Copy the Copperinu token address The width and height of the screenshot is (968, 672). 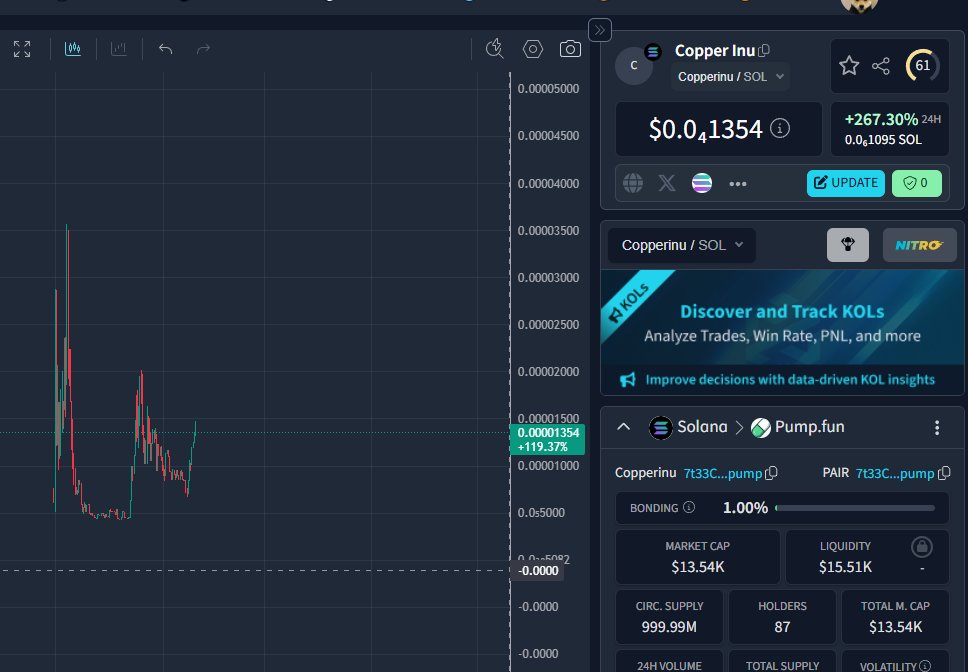(771, 473)
